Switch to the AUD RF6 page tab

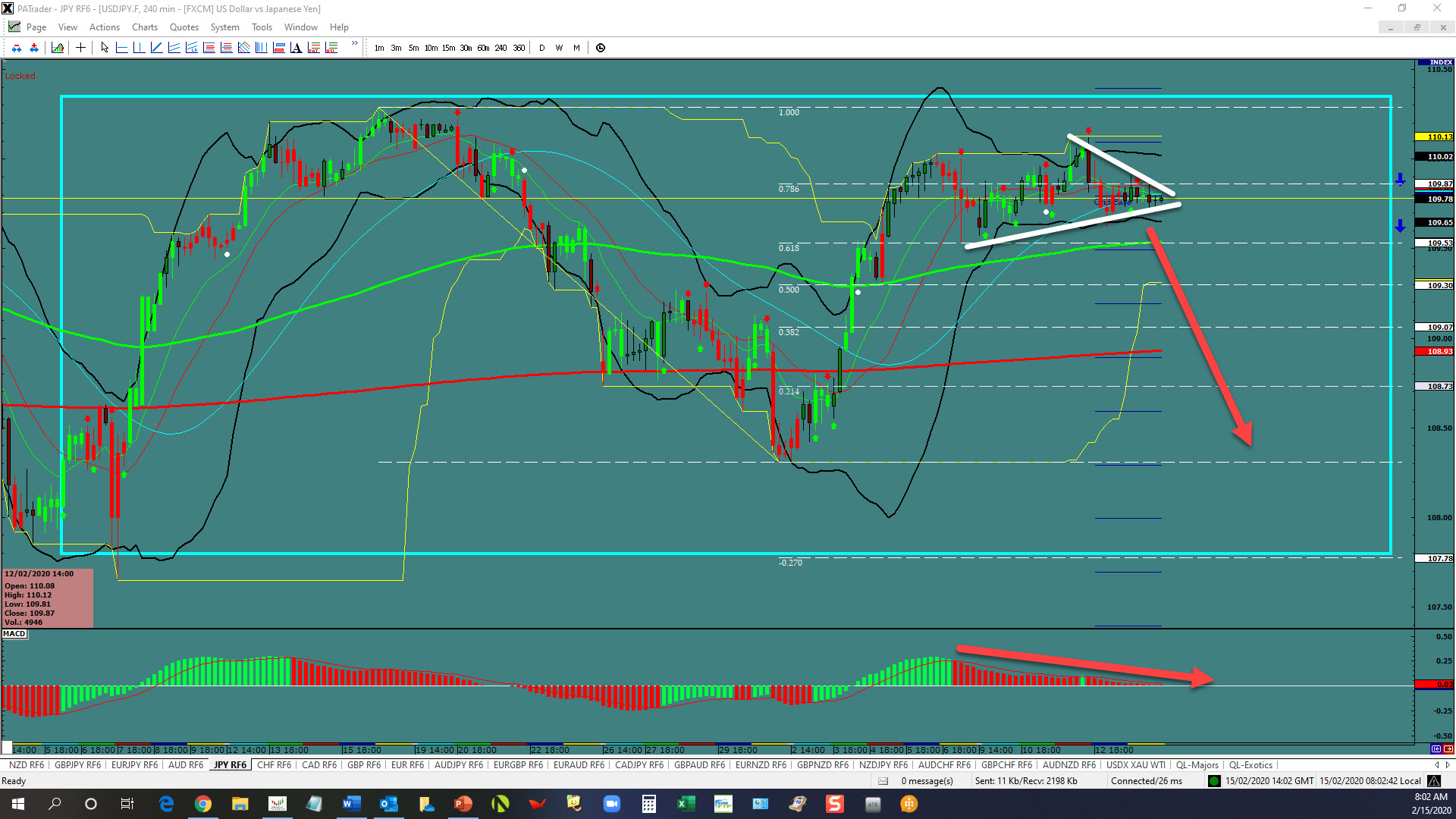point(186,765)
